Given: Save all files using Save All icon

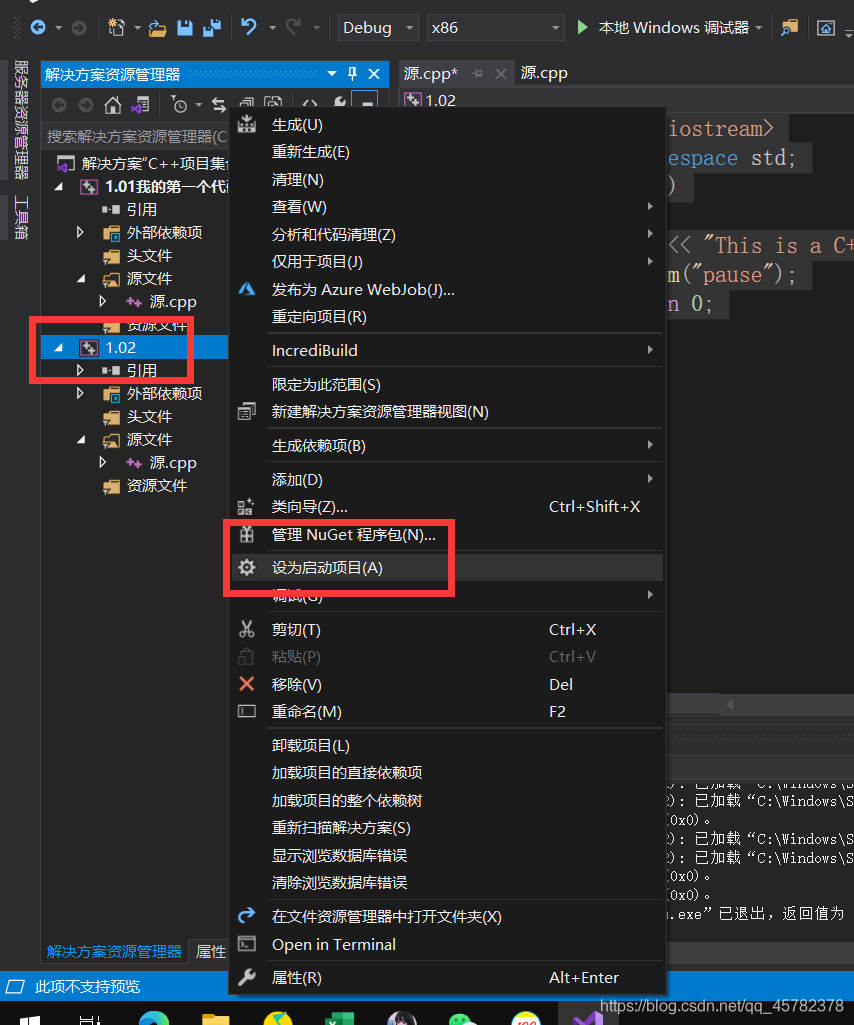Looking at the screenshot, I should [213, 27].
